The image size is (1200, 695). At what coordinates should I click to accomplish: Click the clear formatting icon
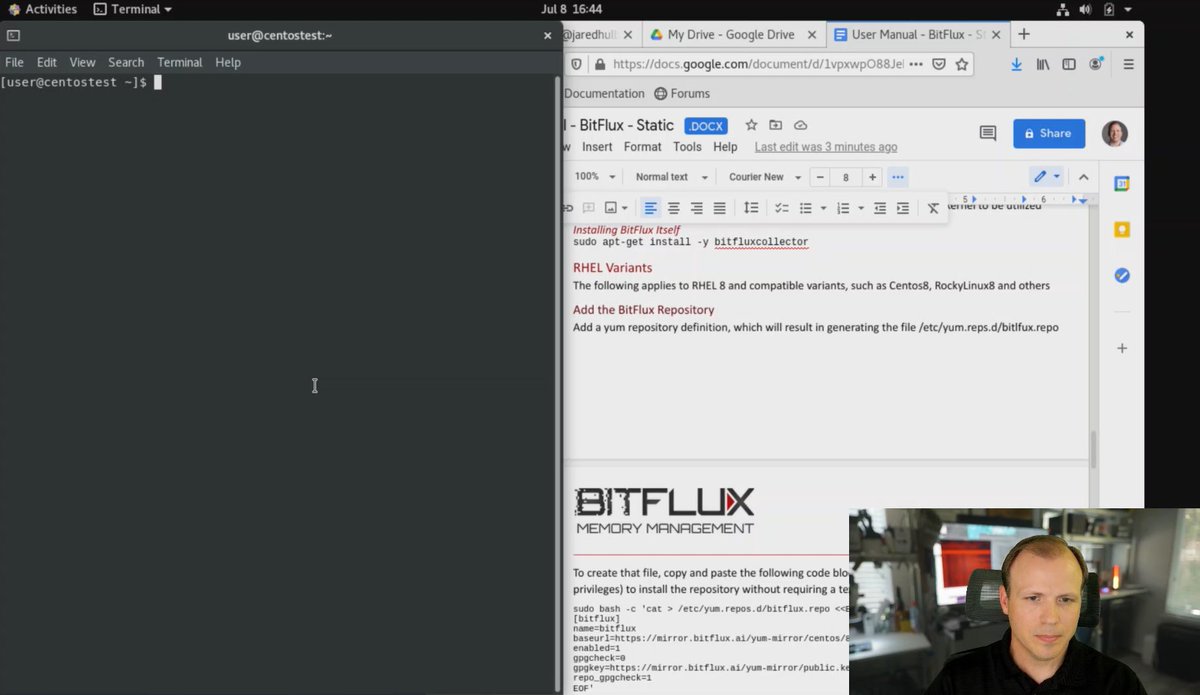click(x=933, y=207)
